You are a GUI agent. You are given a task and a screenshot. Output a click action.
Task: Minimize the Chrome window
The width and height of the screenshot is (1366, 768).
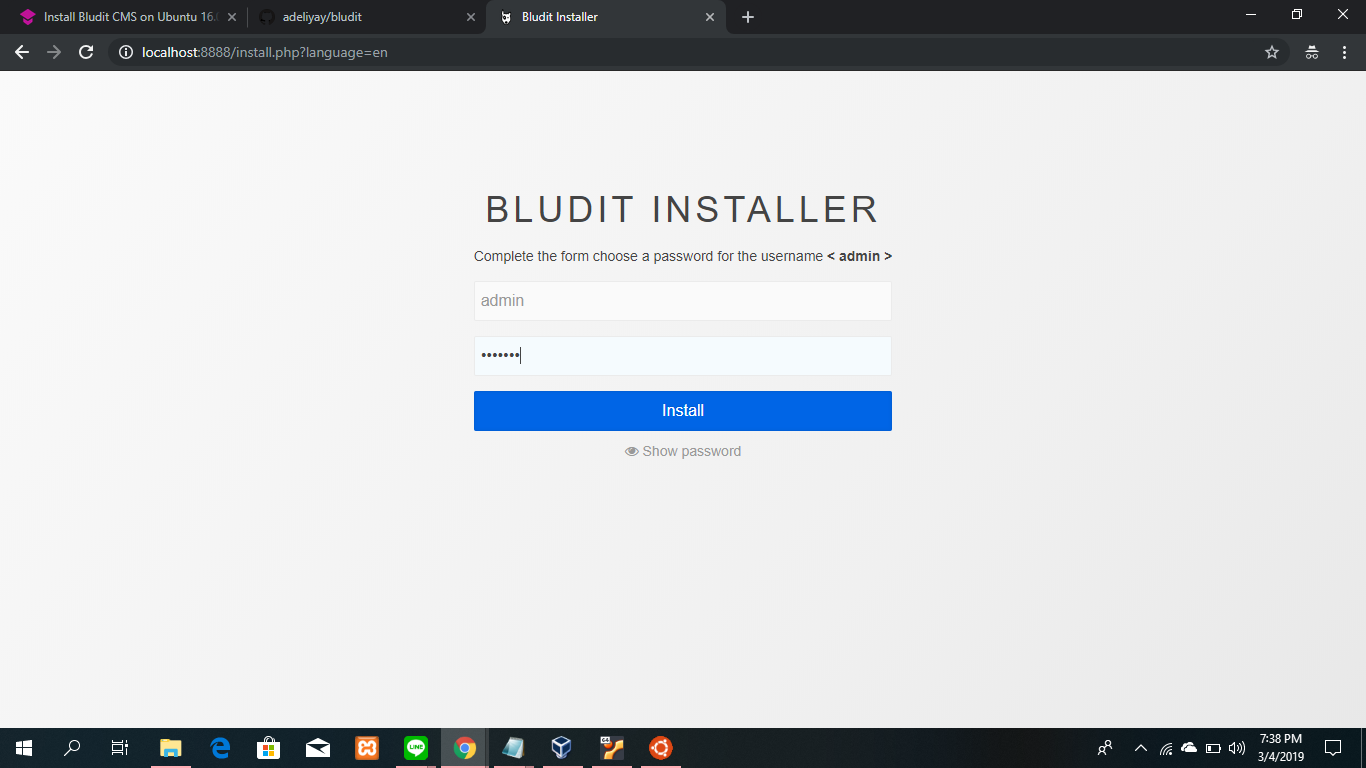click(x=1251, y=15)
